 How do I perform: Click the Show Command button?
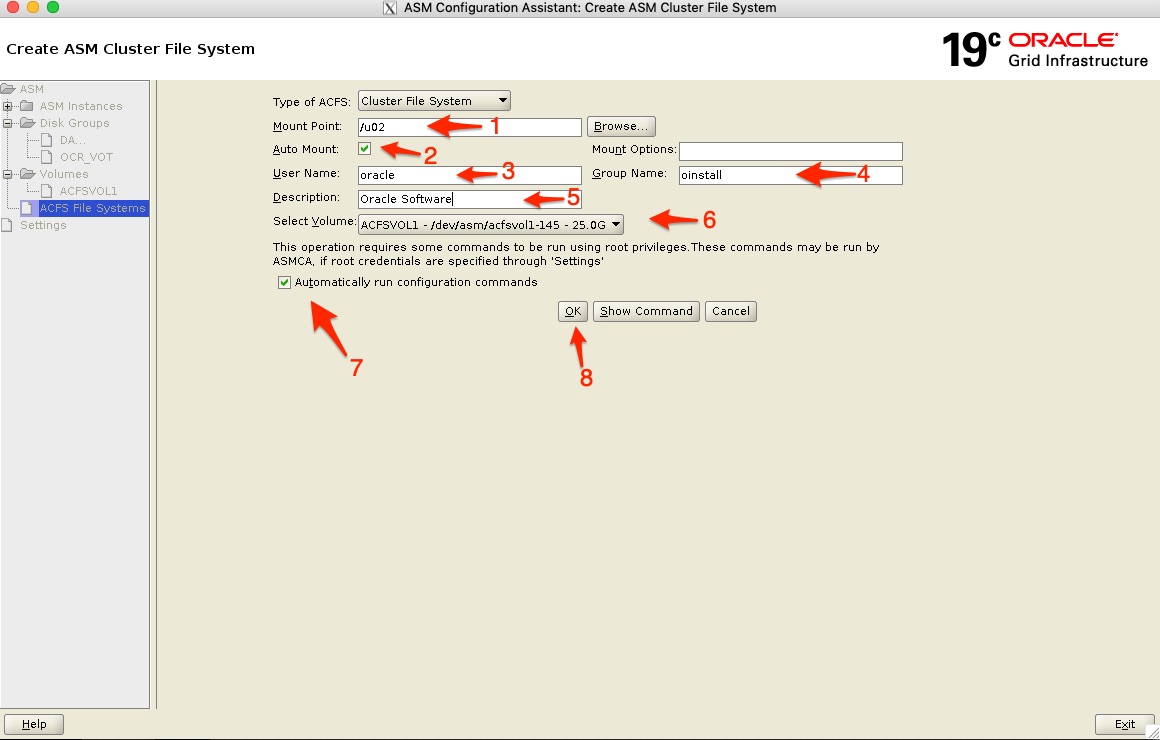[646, 311]
